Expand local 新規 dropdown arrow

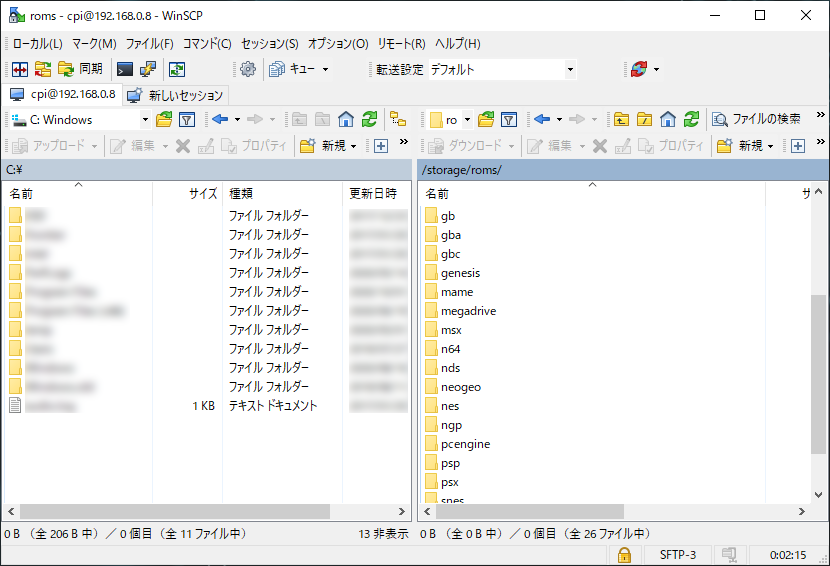pos(354,146)
